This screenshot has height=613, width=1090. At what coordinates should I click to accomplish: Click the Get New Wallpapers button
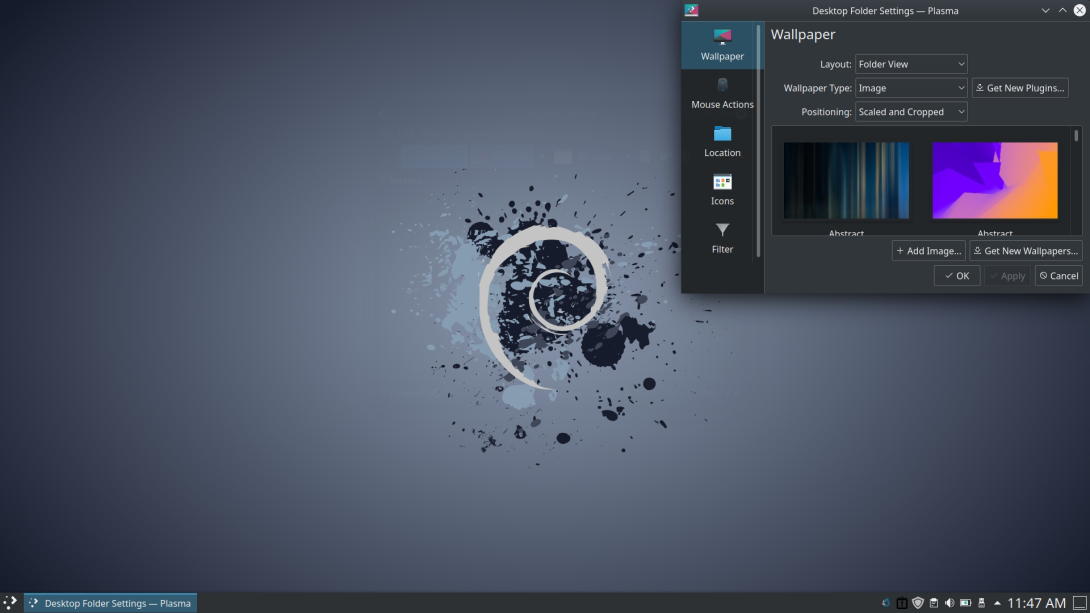pos(1025,251)
